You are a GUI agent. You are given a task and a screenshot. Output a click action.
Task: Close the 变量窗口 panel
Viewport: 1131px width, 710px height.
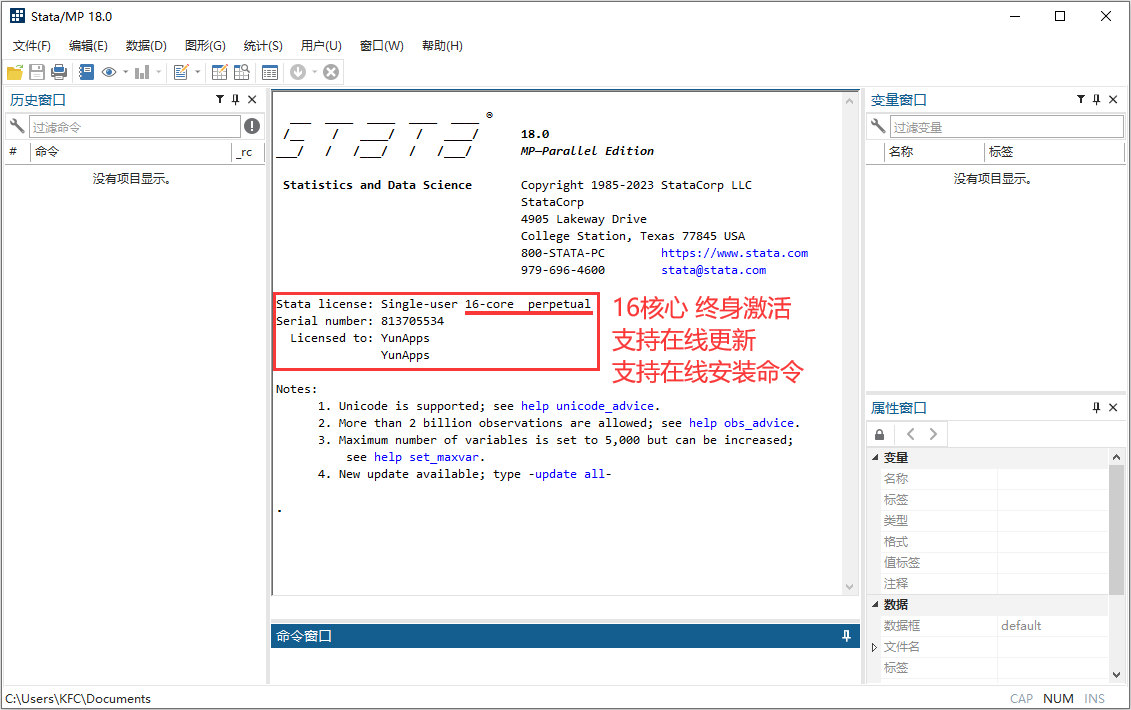tap(1113, 100)
